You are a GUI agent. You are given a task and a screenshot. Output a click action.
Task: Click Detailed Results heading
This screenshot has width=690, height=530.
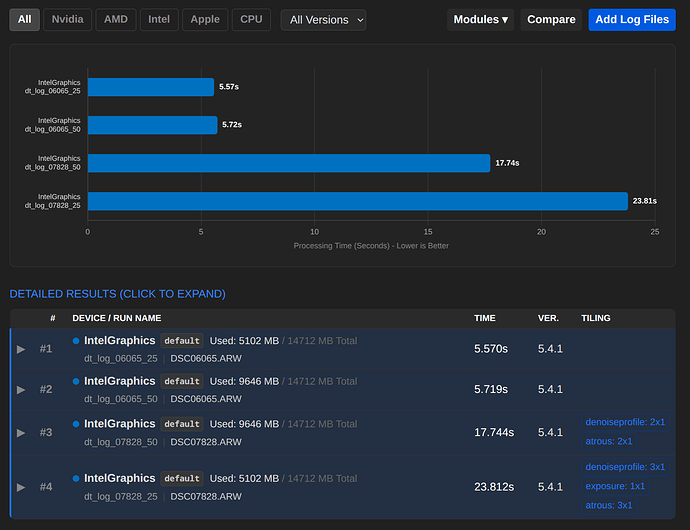[x=117, y=294]
